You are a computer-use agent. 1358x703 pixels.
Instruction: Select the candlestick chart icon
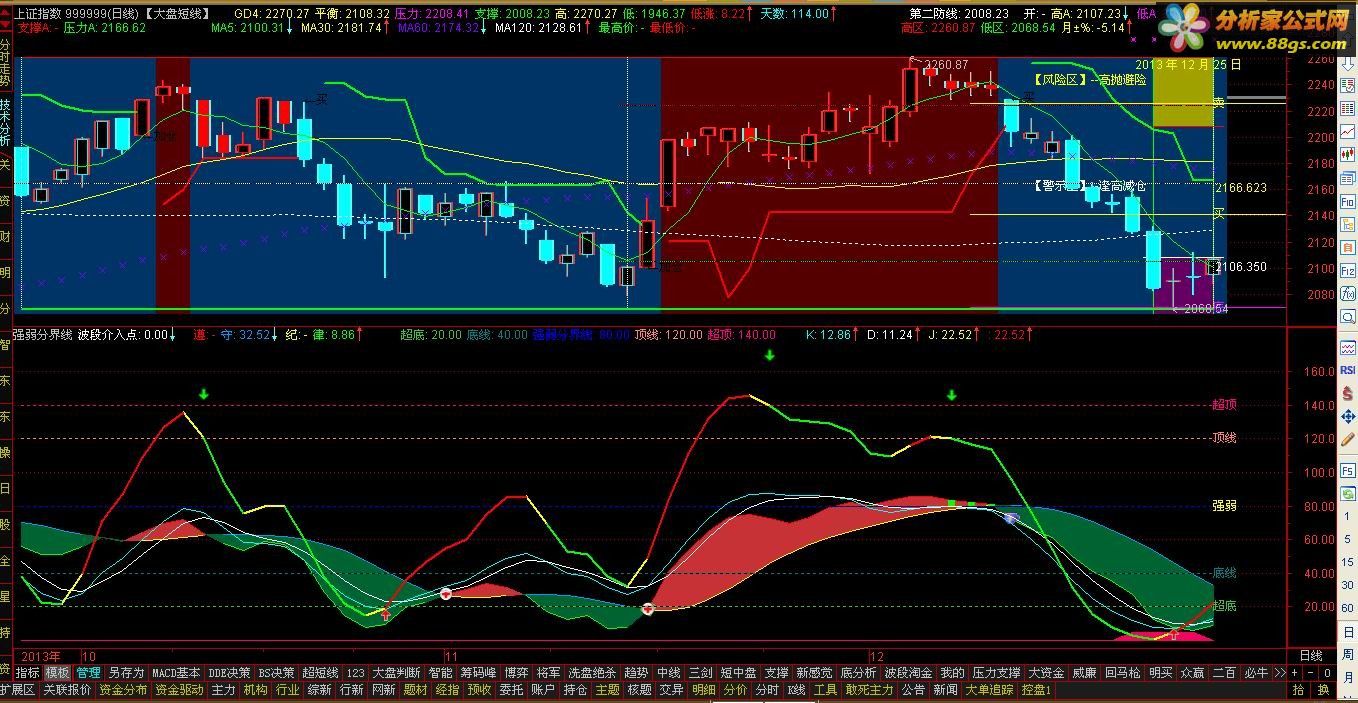point(1347,154)
